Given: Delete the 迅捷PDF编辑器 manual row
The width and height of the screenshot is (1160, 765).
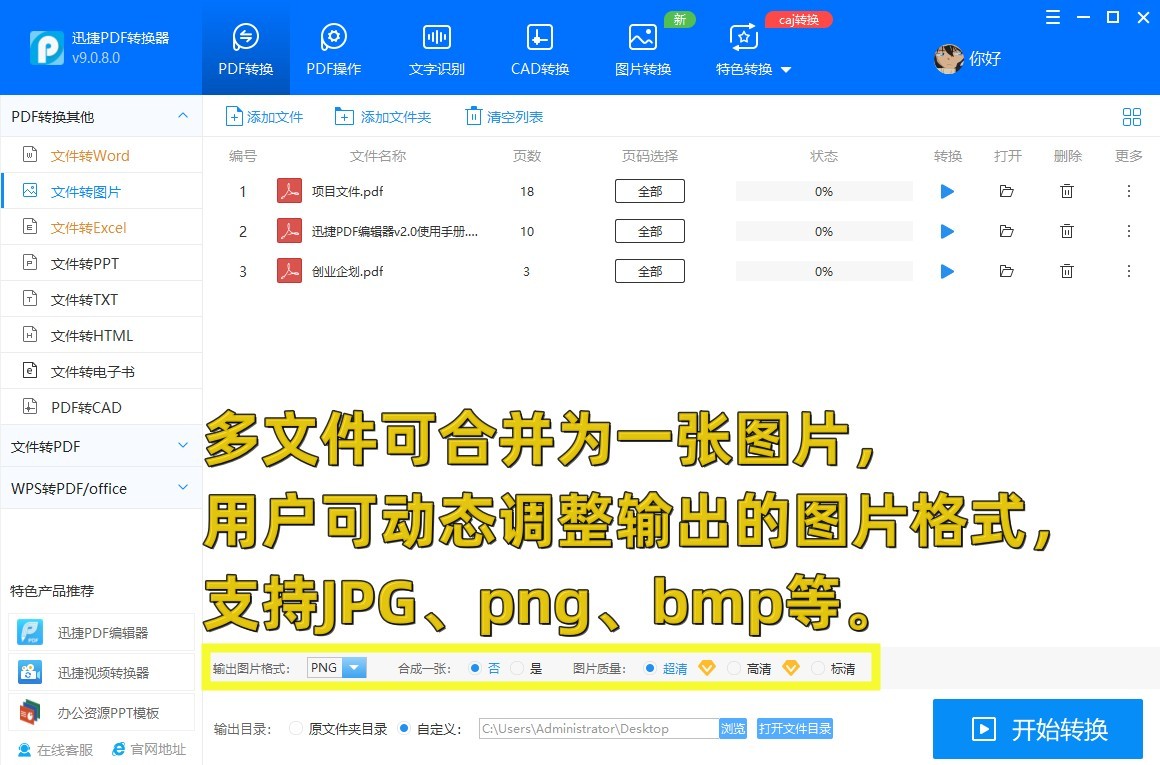Looking at the screenshot, I should (x=1067, y=232).
